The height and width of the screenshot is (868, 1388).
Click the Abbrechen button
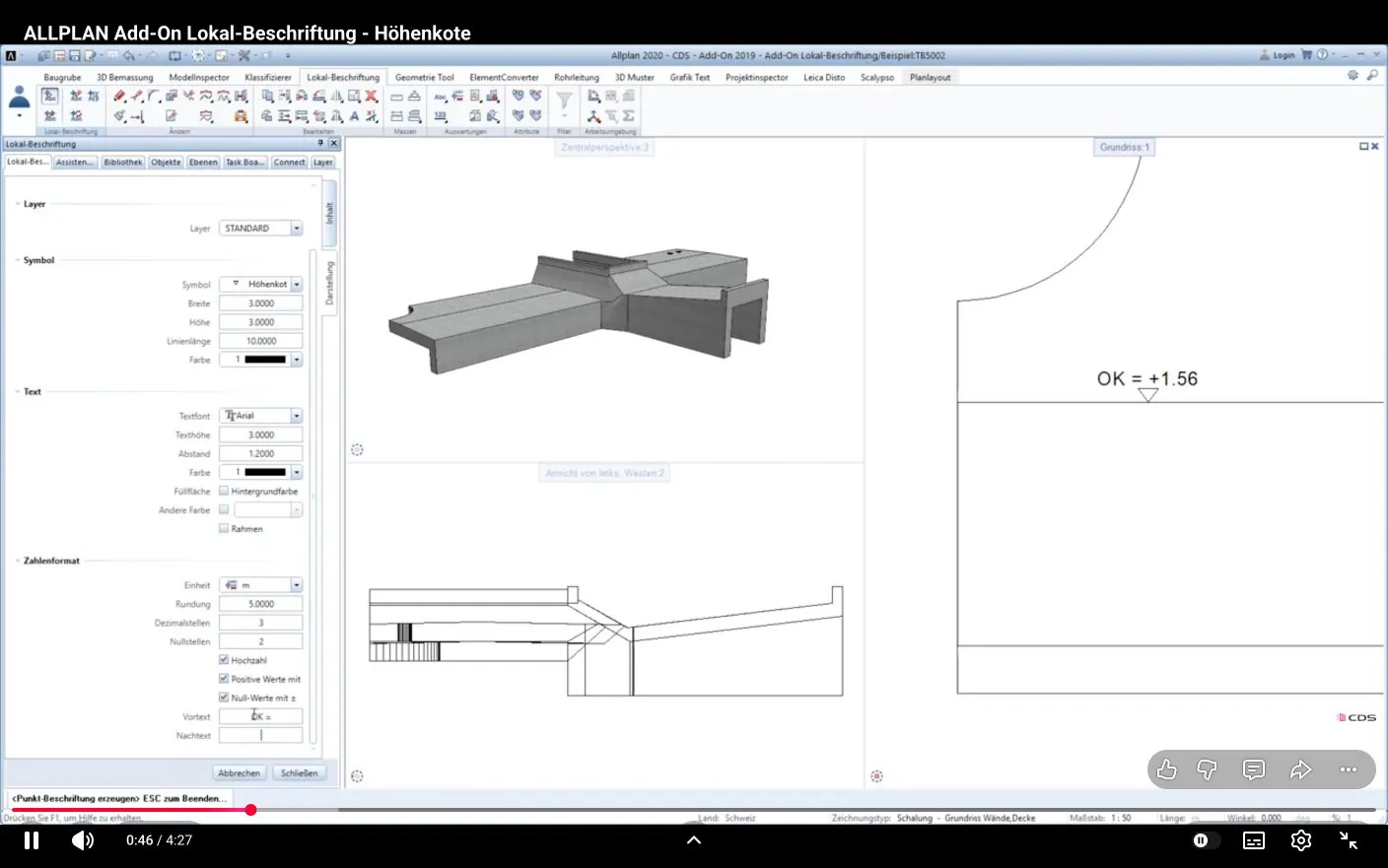click(x=240, y=773)
